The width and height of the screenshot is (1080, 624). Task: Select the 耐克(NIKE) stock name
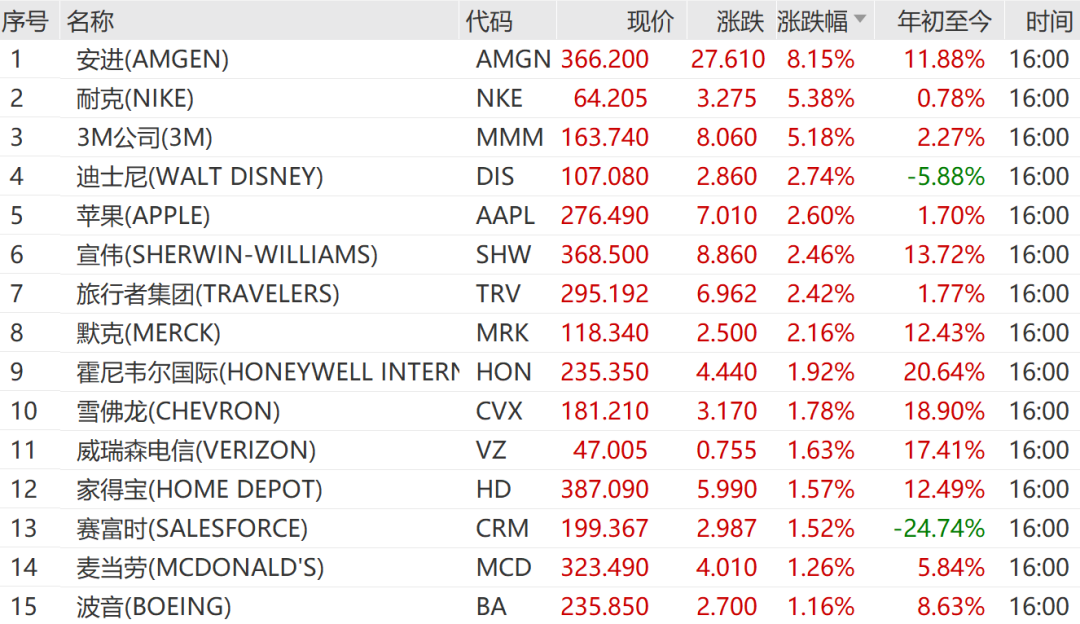135,98
